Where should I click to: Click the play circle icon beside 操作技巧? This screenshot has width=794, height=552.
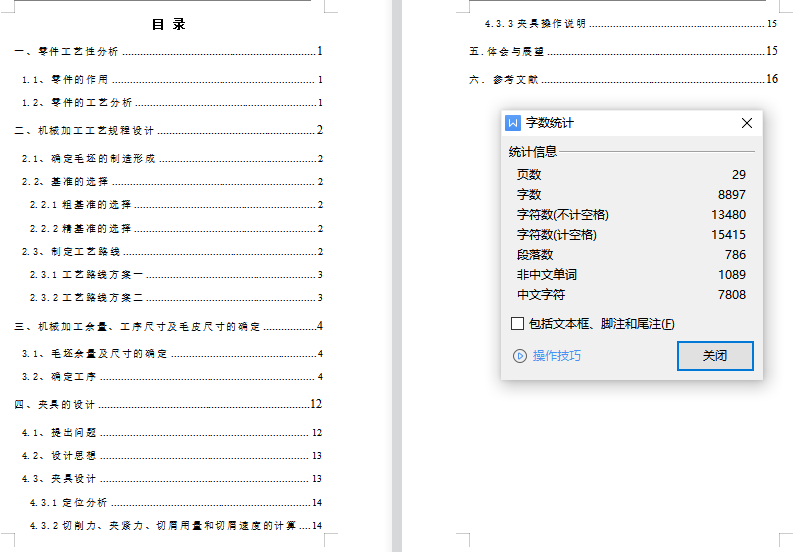(x=519, y=356)
